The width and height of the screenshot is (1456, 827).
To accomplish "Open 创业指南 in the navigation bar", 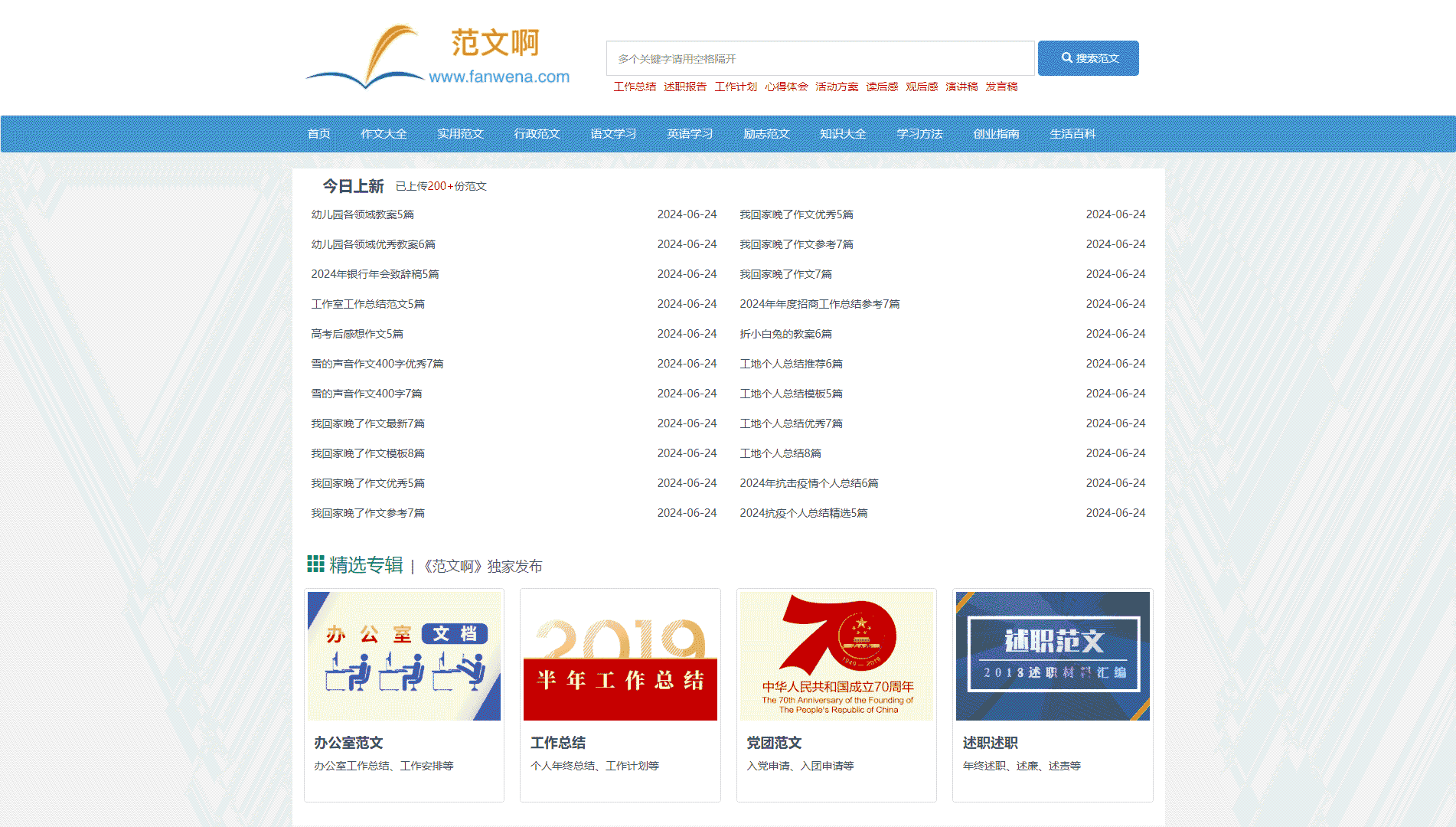I will [x=996, y=134].
